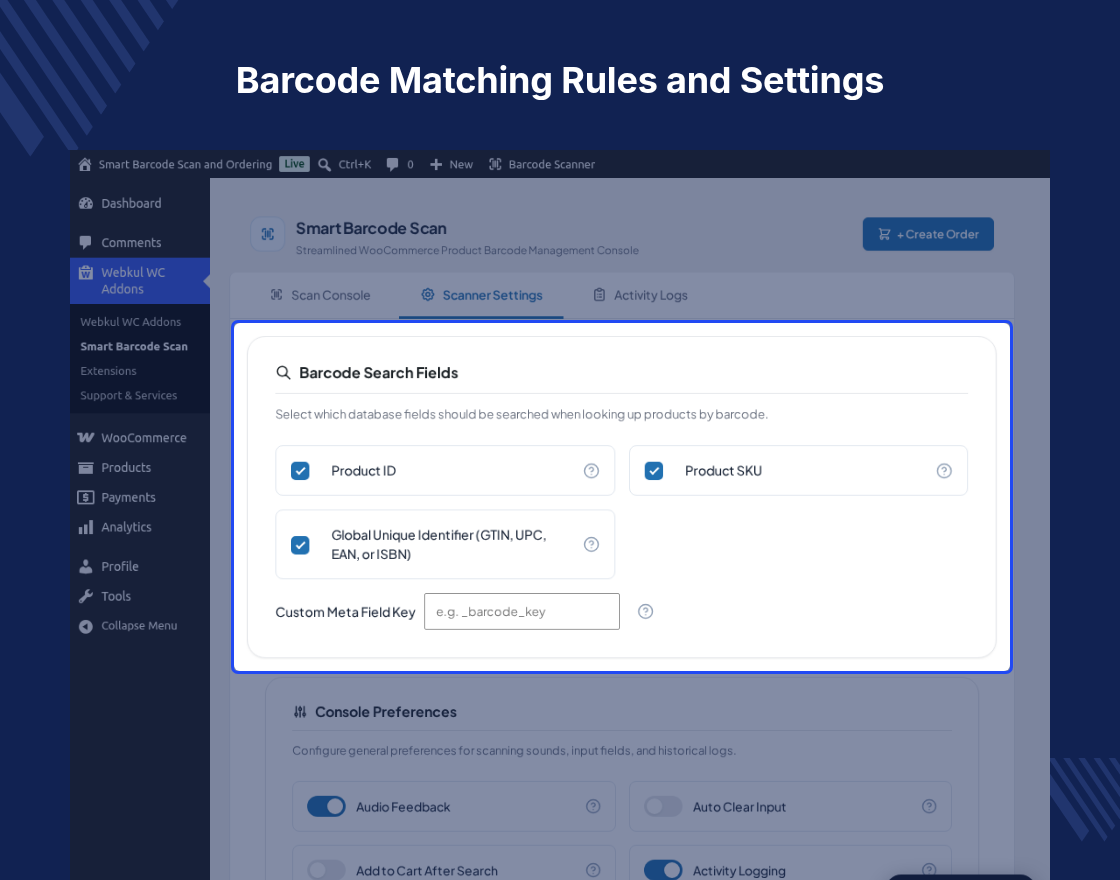
Task: Uncheck the Product ID checkbox
Action: pos(300,471)
